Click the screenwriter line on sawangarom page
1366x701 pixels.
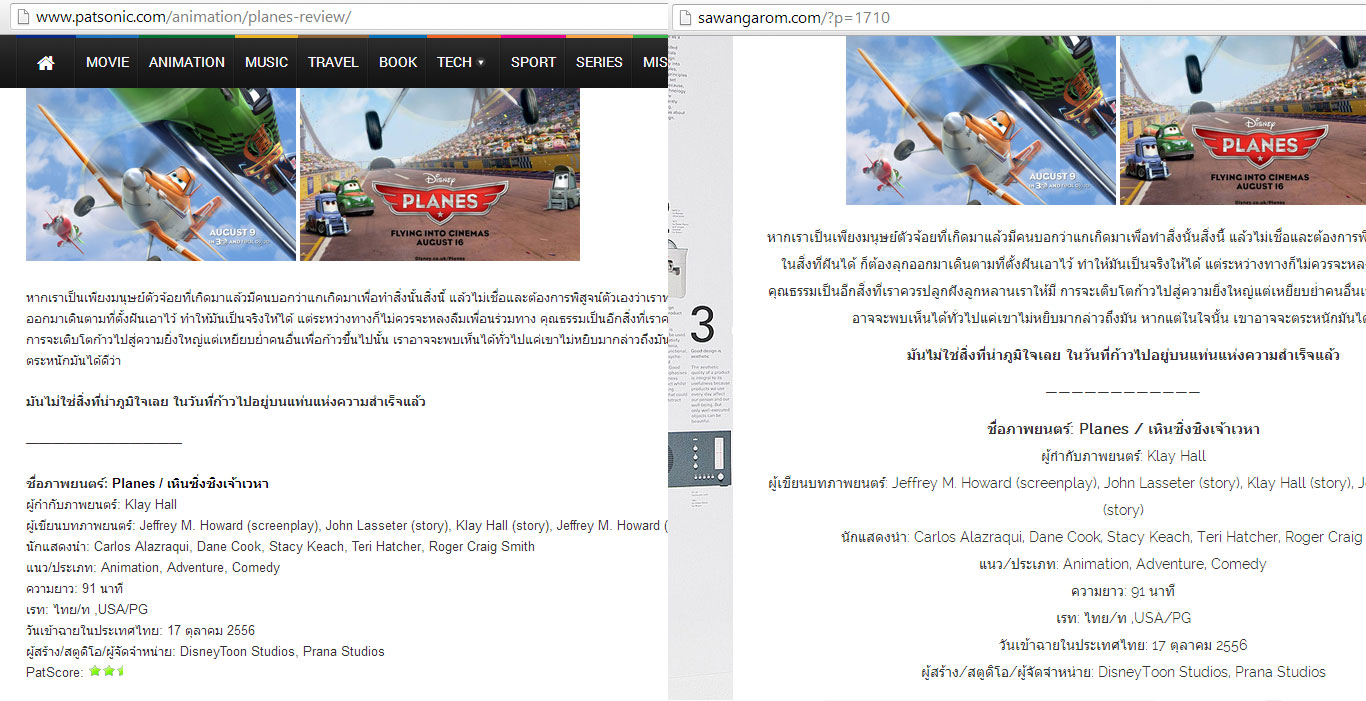(x=1067, y=483)
